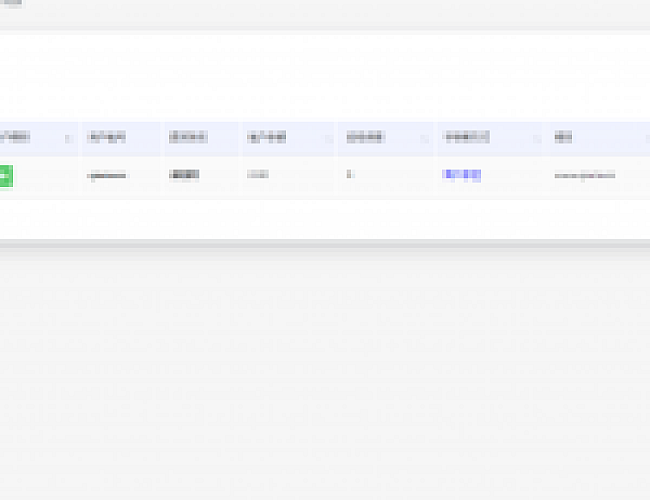Click the sort icon in the first column header
The width and height of the screenshot is (650, 500).
click(68, 139)
